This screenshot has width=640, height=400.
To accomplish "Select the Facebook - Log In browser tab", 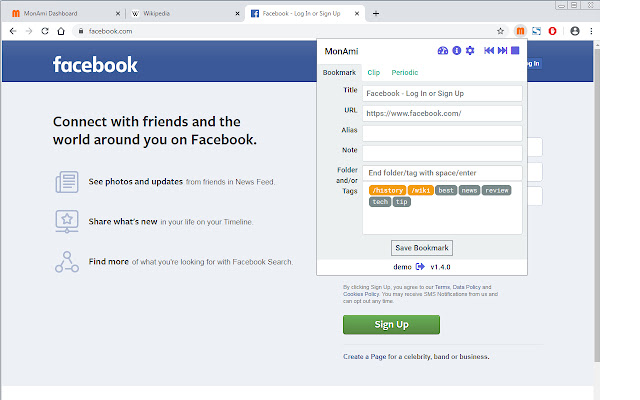I will click(304, 13).
